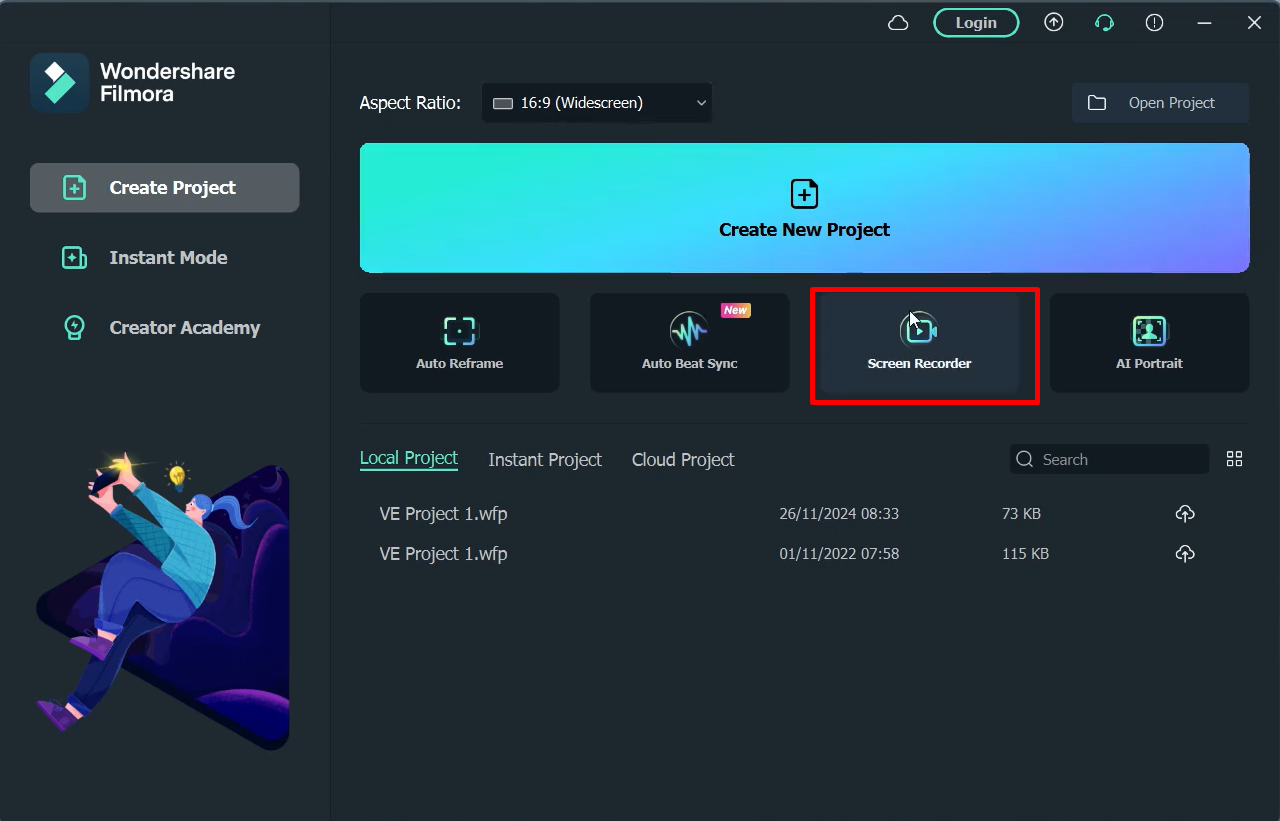Open the Instant Project tab
Image resolution: width=1280 pixels, height=821 pixels.
coord(545,459)
